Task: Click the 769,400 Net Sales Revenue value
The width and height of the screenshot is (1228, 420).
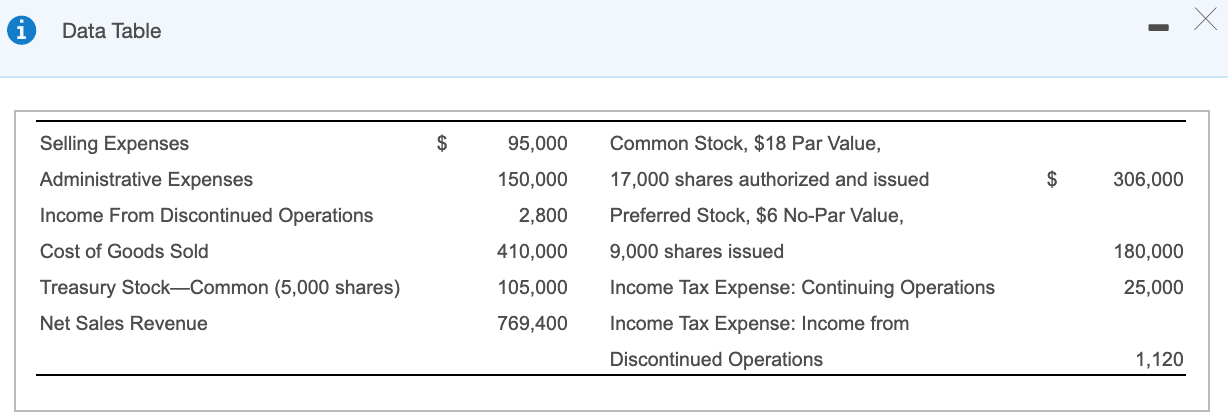Action: (x=533, y=324)
